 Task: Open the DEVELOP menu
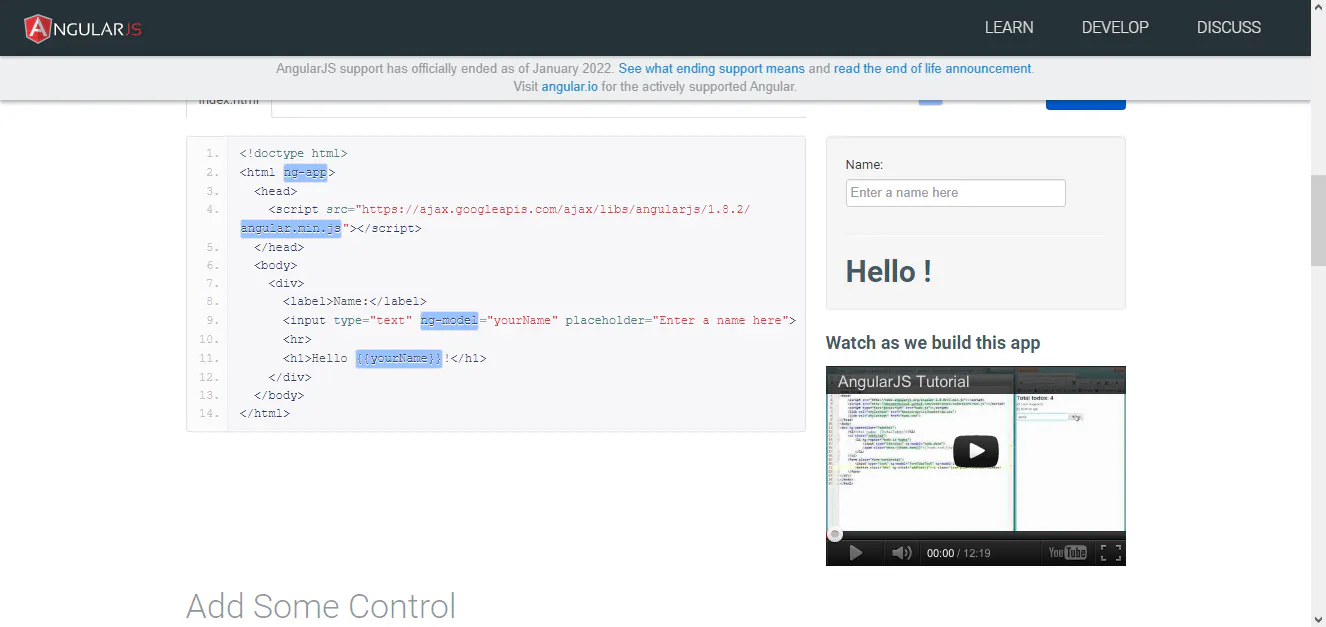1115,27
